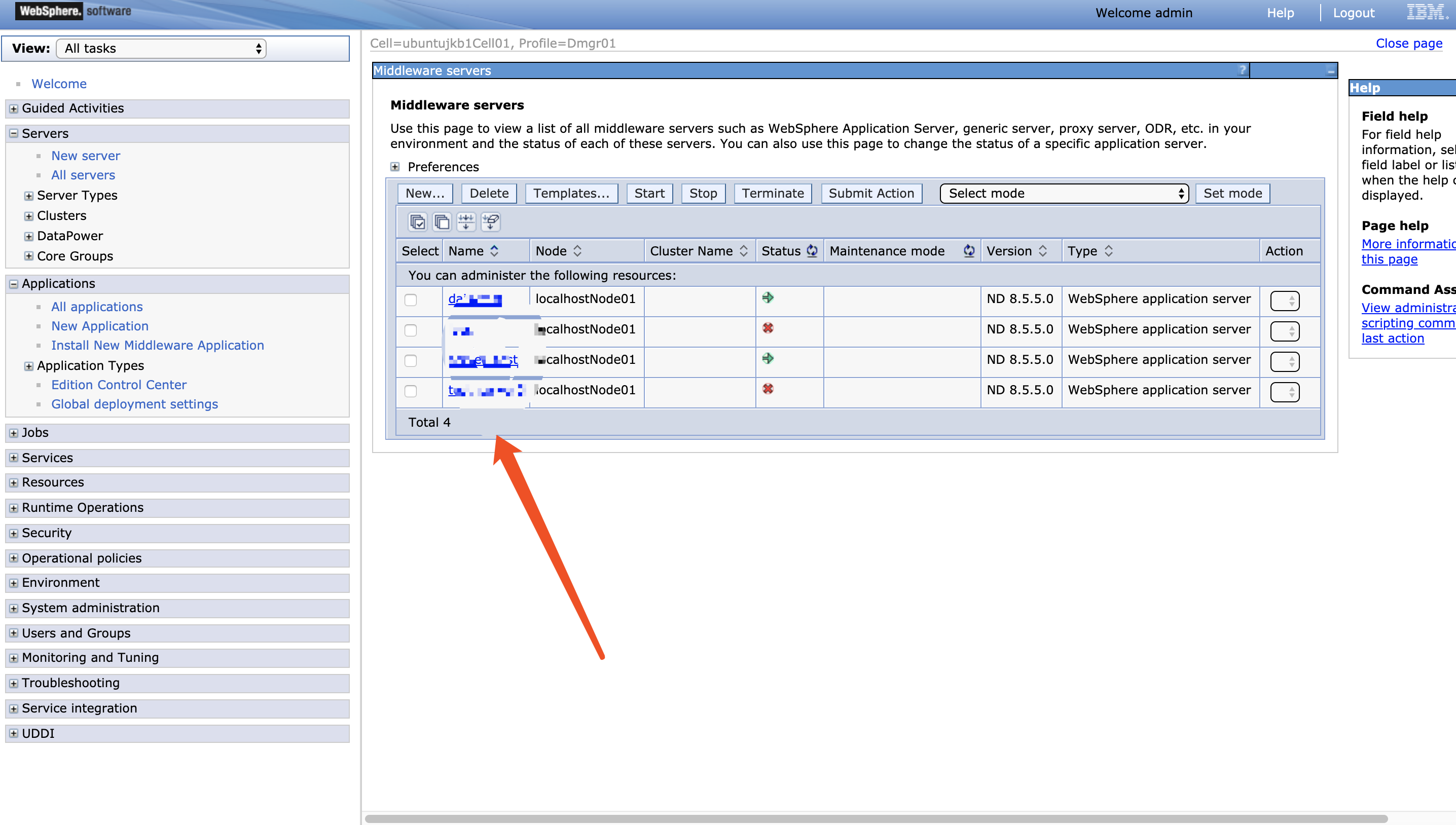This screenshot has width=1456, height=825.
Task: Click the stopped status icon in second row
Action: coord(768,328)
